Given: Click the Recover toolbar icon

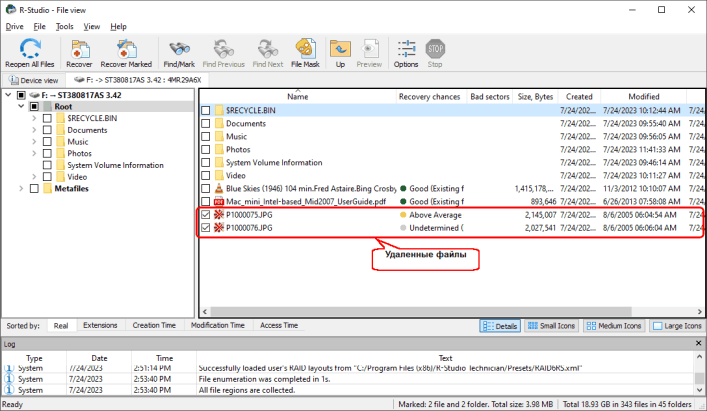Looking at the screenshot, I should point(80,49).
